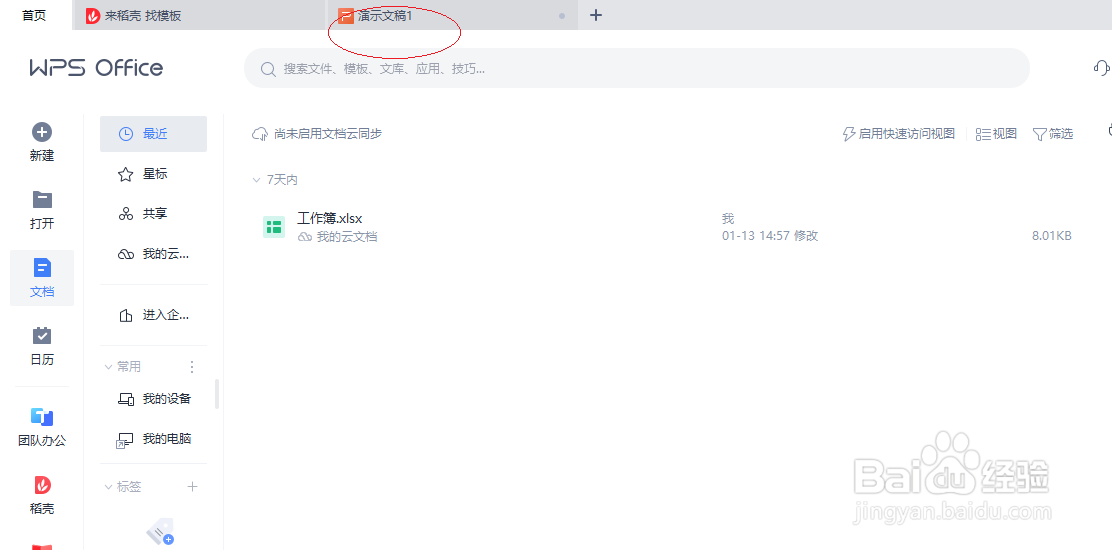Open 我的云 cloud documents entry
Screen dimensions: 1112x550
[153, 254]
